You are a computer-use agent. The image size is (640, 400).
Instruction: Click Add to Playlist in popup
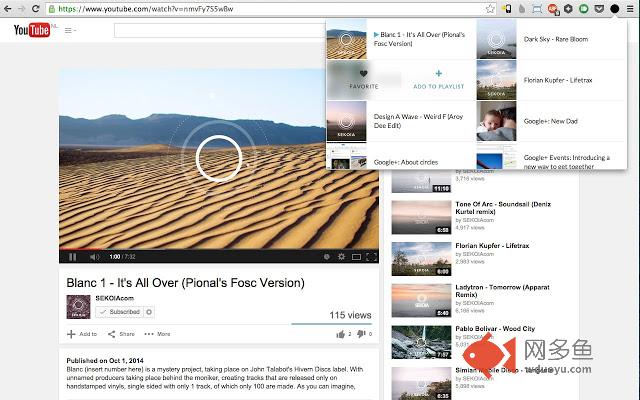point(438,80)
